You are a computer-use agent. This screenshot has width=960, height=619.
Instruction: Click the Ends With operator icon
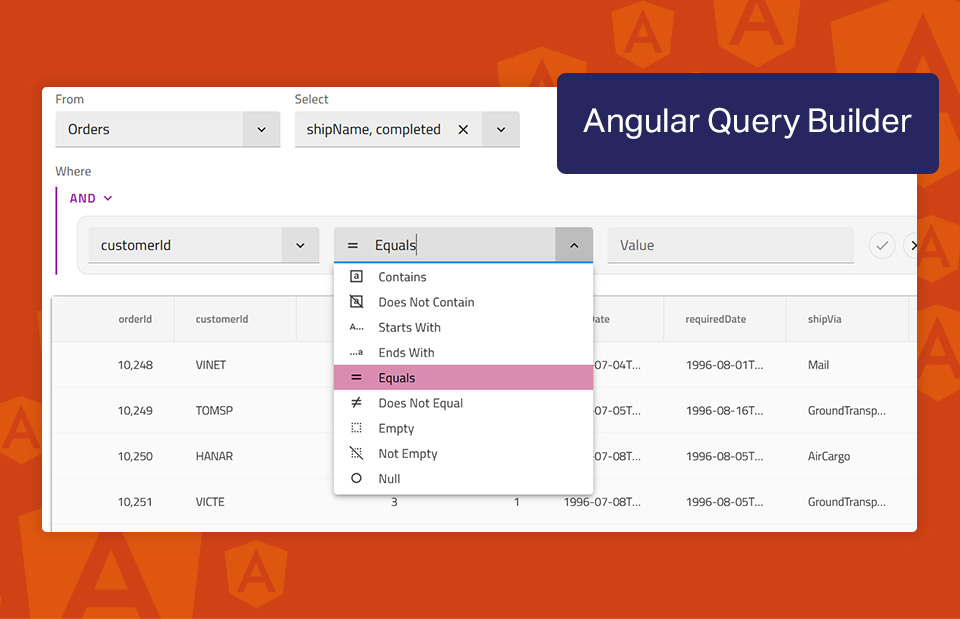pyautogui.click(x=356, y=352)
